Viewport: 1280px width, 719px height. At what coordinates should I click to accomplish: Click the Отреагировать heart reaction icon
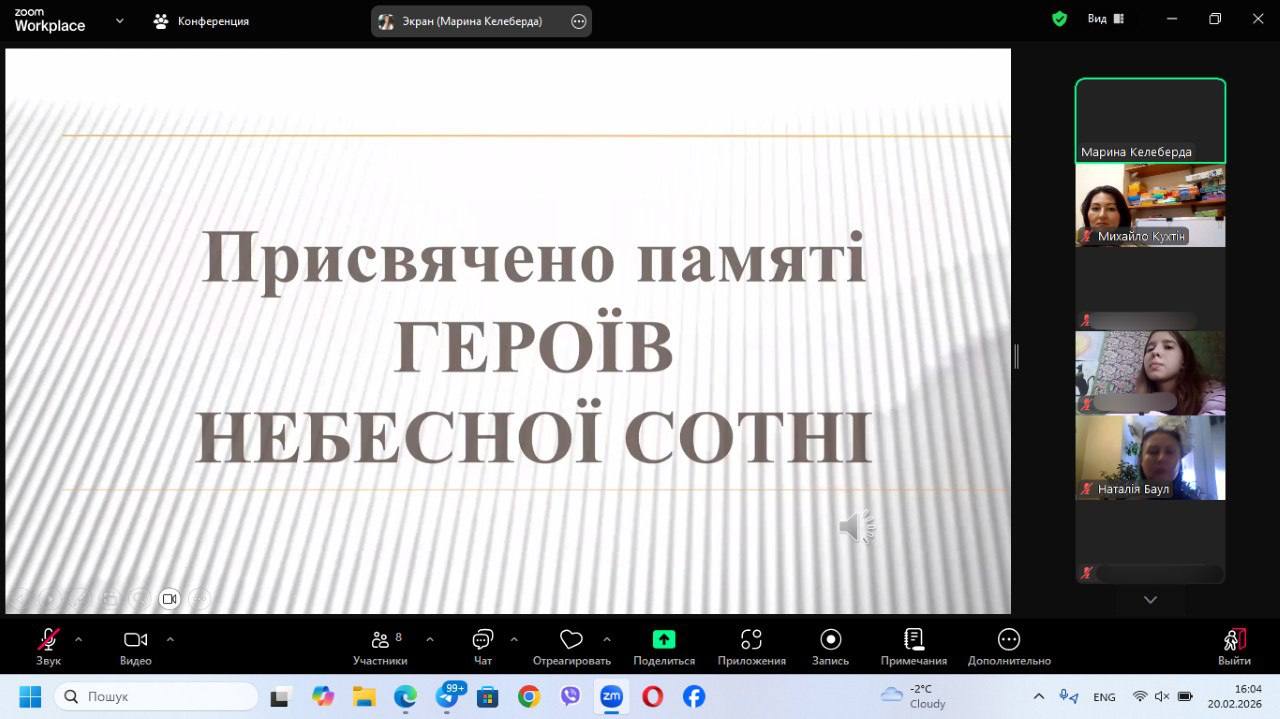pos(571,640)
